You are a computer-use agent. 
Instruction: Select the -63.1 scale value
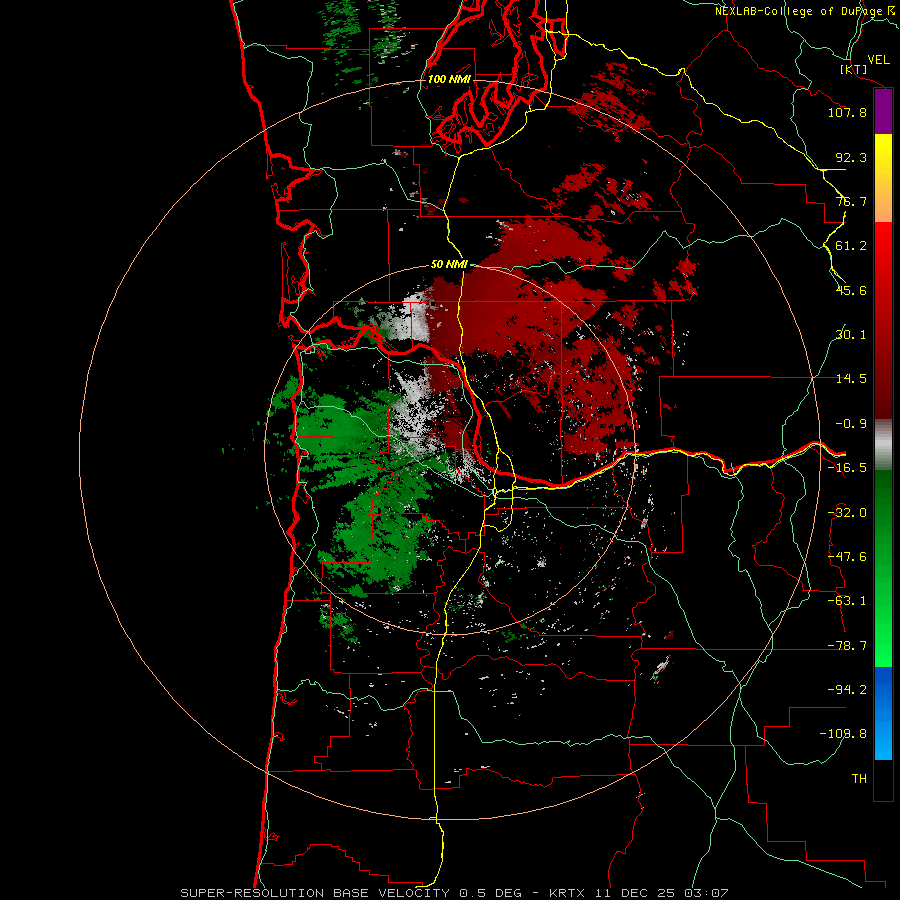point(847,601)
